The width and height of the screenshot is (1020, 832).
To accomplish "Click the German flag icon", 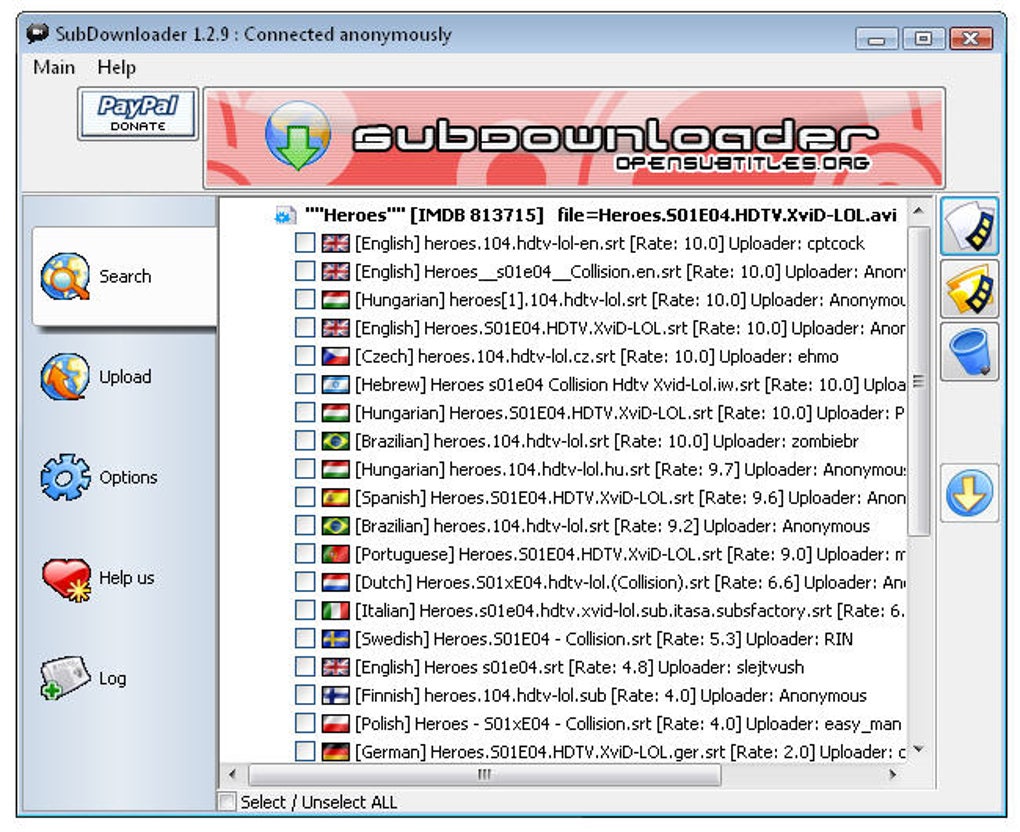I will (336, 752).
